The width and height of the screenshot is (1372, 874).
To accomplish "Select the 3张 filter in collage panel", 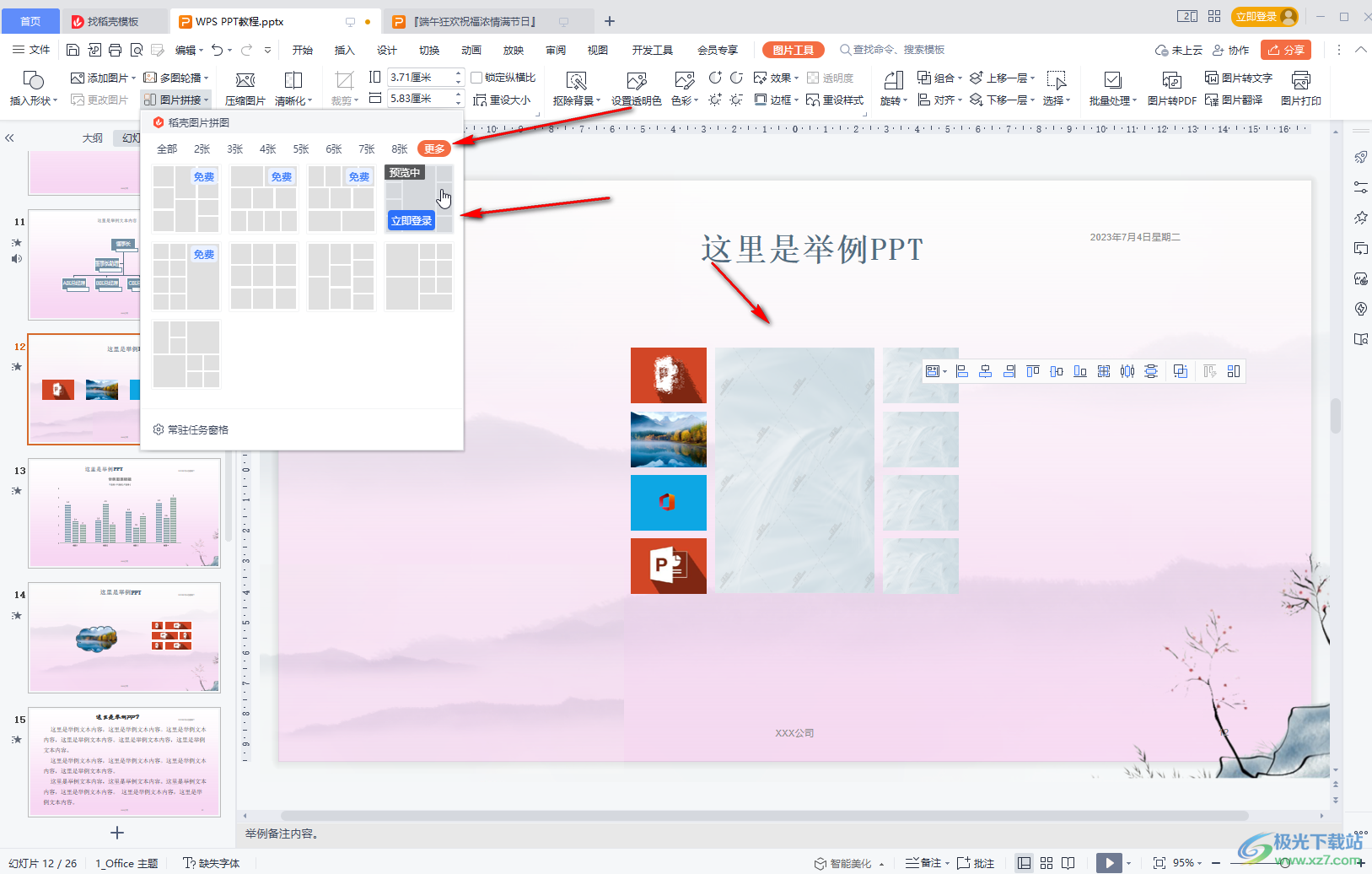I will (x=234, y=148).
